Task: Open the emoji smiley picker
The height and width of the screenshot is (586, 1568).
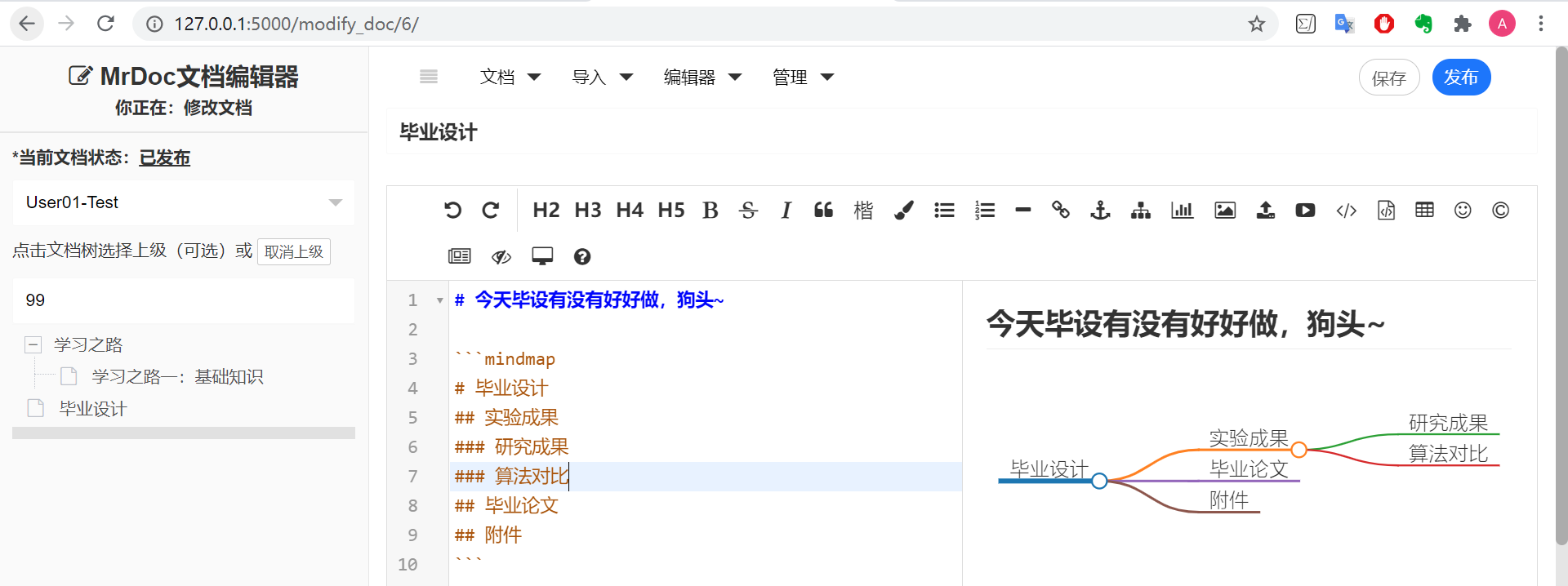Action: [x=1463, y=210]
